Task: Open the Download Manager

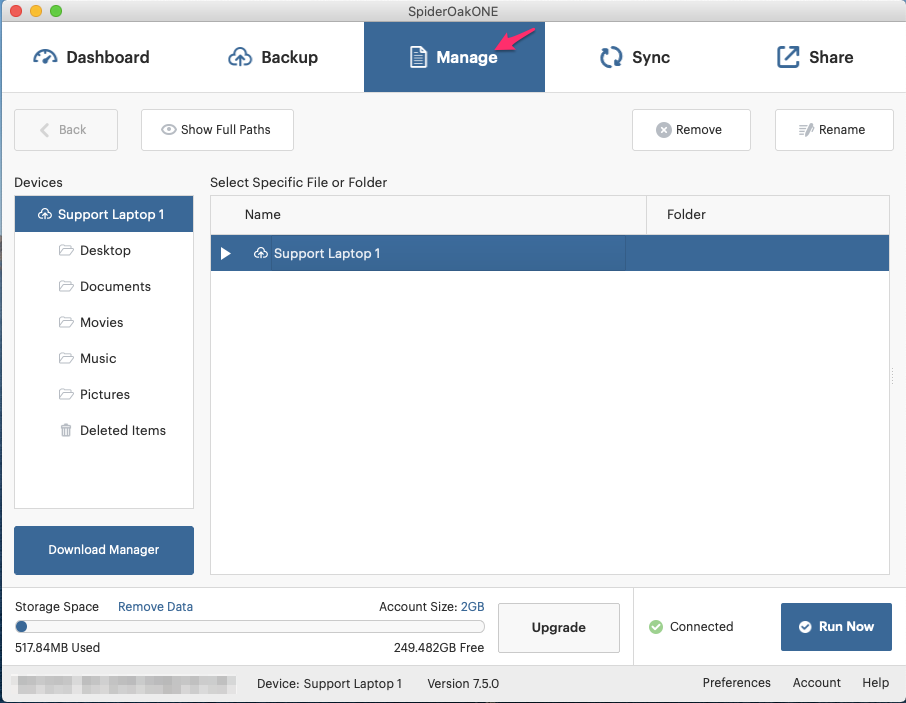Action: (104, 550)
